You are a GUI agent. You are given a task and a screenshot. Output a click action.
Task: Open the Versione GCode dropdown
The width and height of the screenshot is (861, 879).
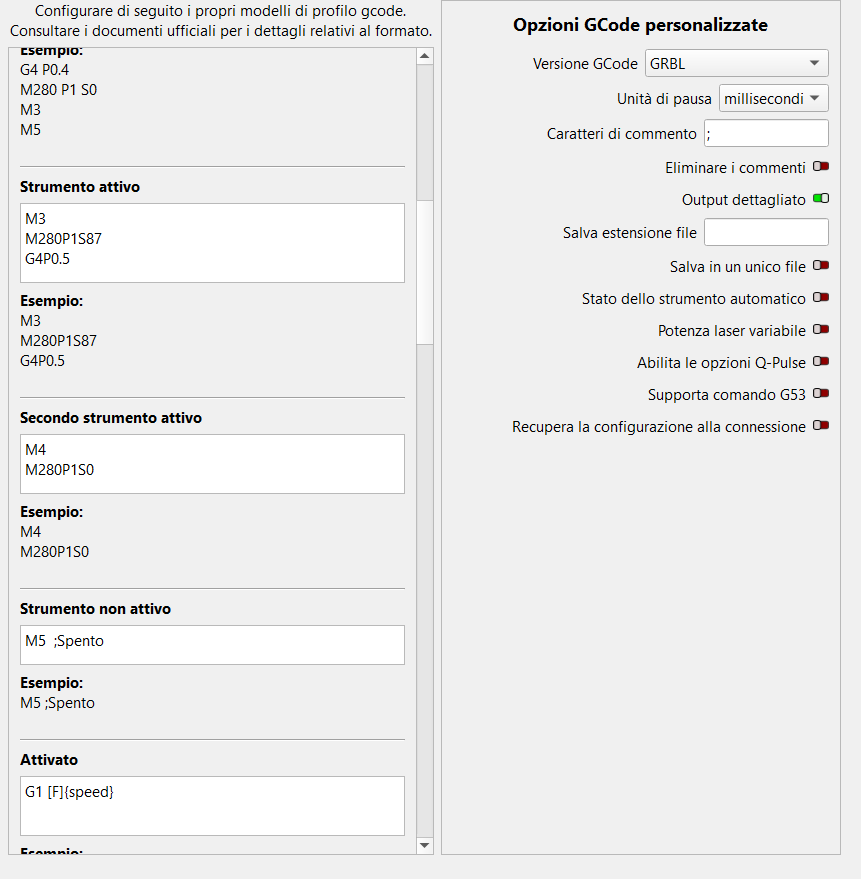736,64
